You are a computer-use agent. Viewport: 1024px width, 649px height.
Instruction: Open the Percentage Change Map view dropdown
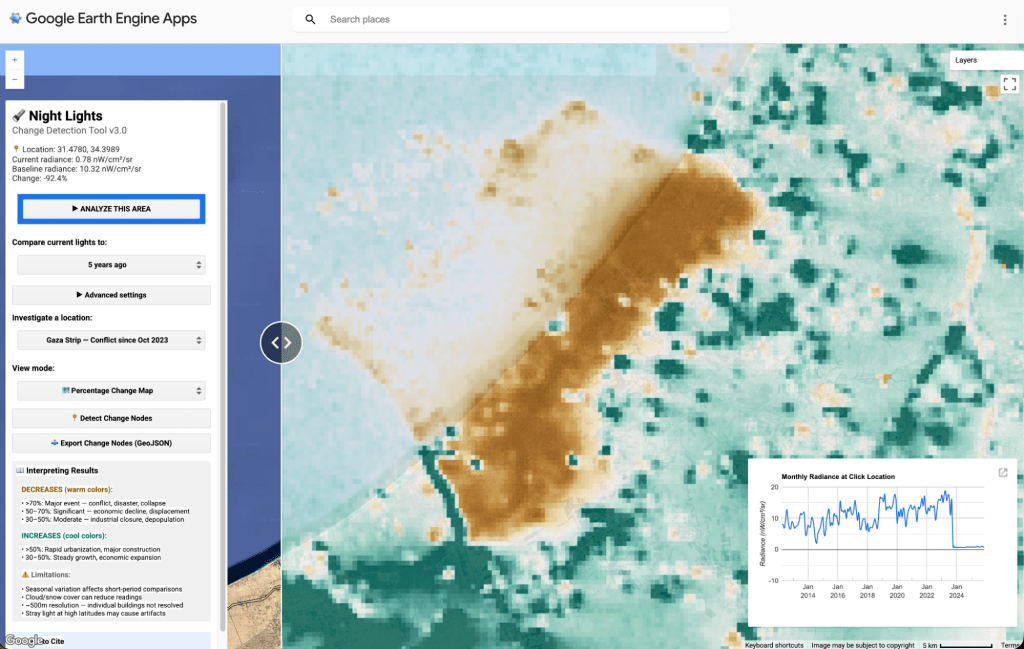pos(111,390)
